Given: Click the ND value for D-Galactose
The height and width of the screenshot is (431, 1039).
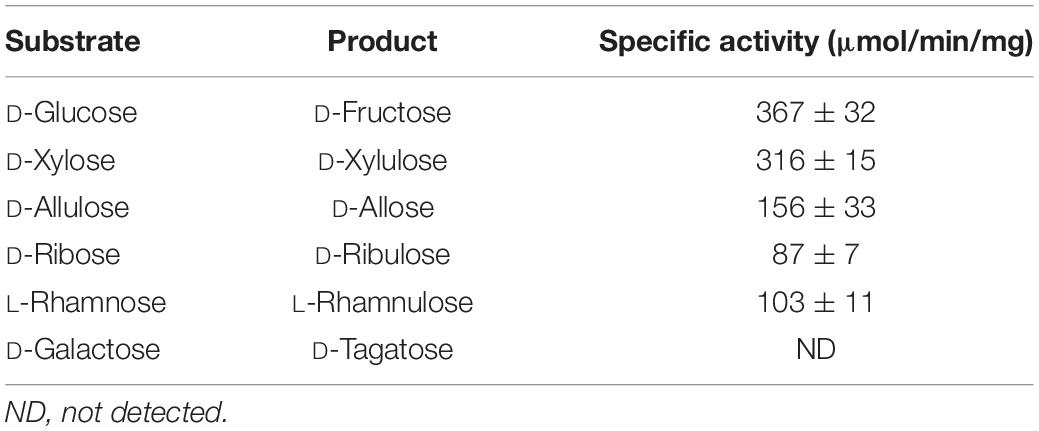Looking at the screenshot, I should [x=816, y=349].
